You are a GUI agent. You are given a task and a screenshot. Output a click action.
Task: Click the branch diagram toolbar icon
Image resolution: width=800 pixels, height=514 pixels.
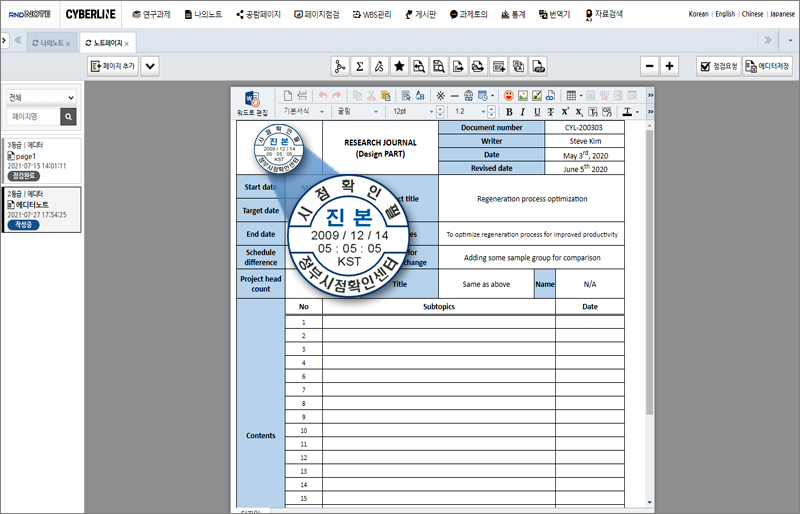click(340, 66)
